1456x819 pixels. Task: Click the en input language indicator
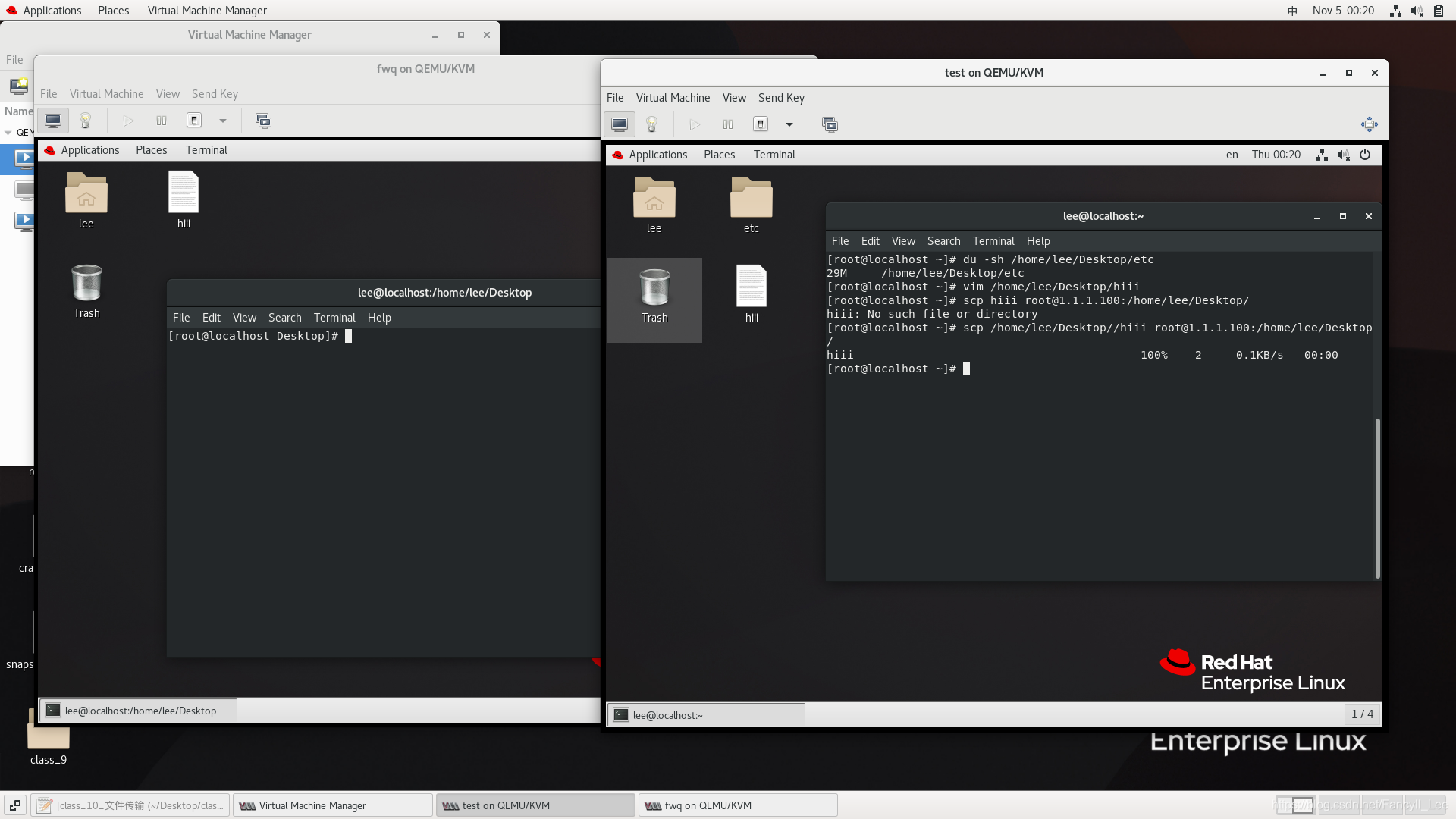click(1232, 155)
